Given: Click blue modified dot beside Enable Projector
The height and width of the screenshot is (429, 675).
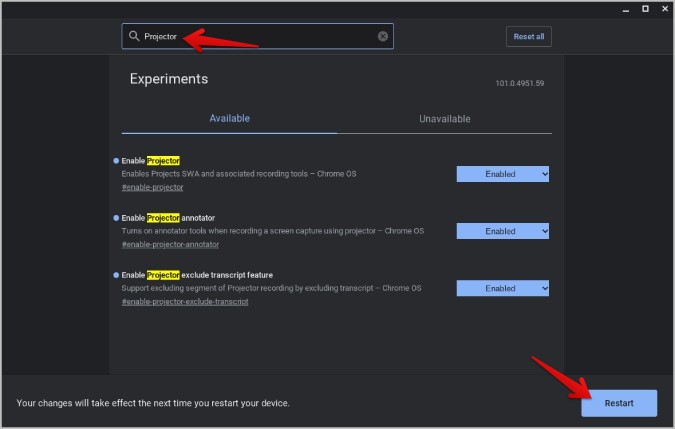Looking at the screenshot, I should click(x=116, y=160).
